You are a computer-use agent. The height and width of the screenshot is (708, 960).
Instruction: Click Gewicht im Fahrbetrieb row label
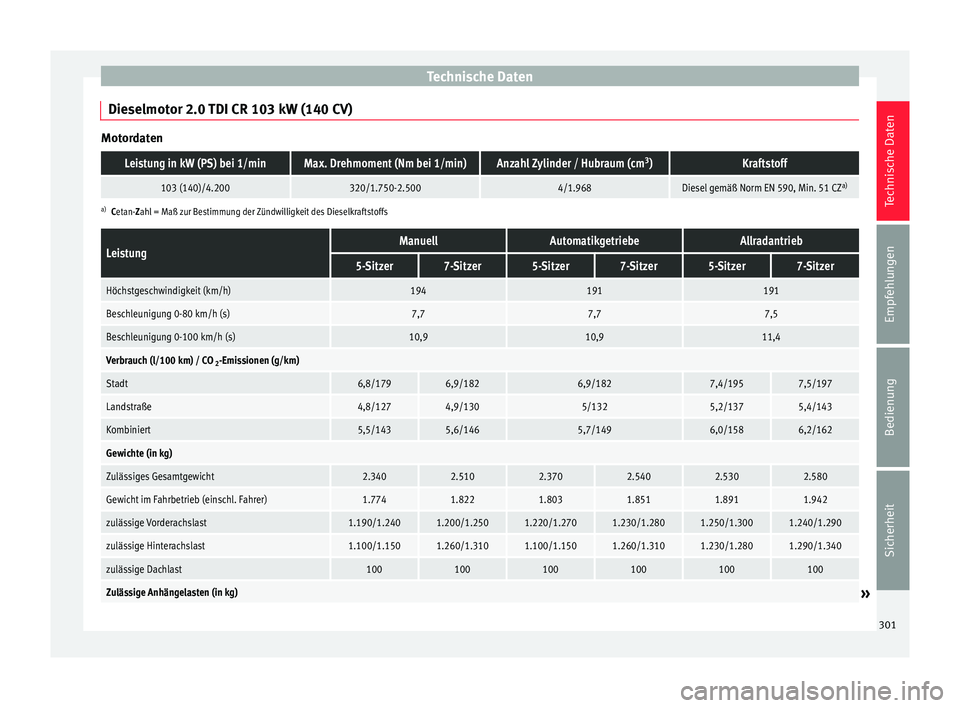pyautogui.click(x=187, y=500)
